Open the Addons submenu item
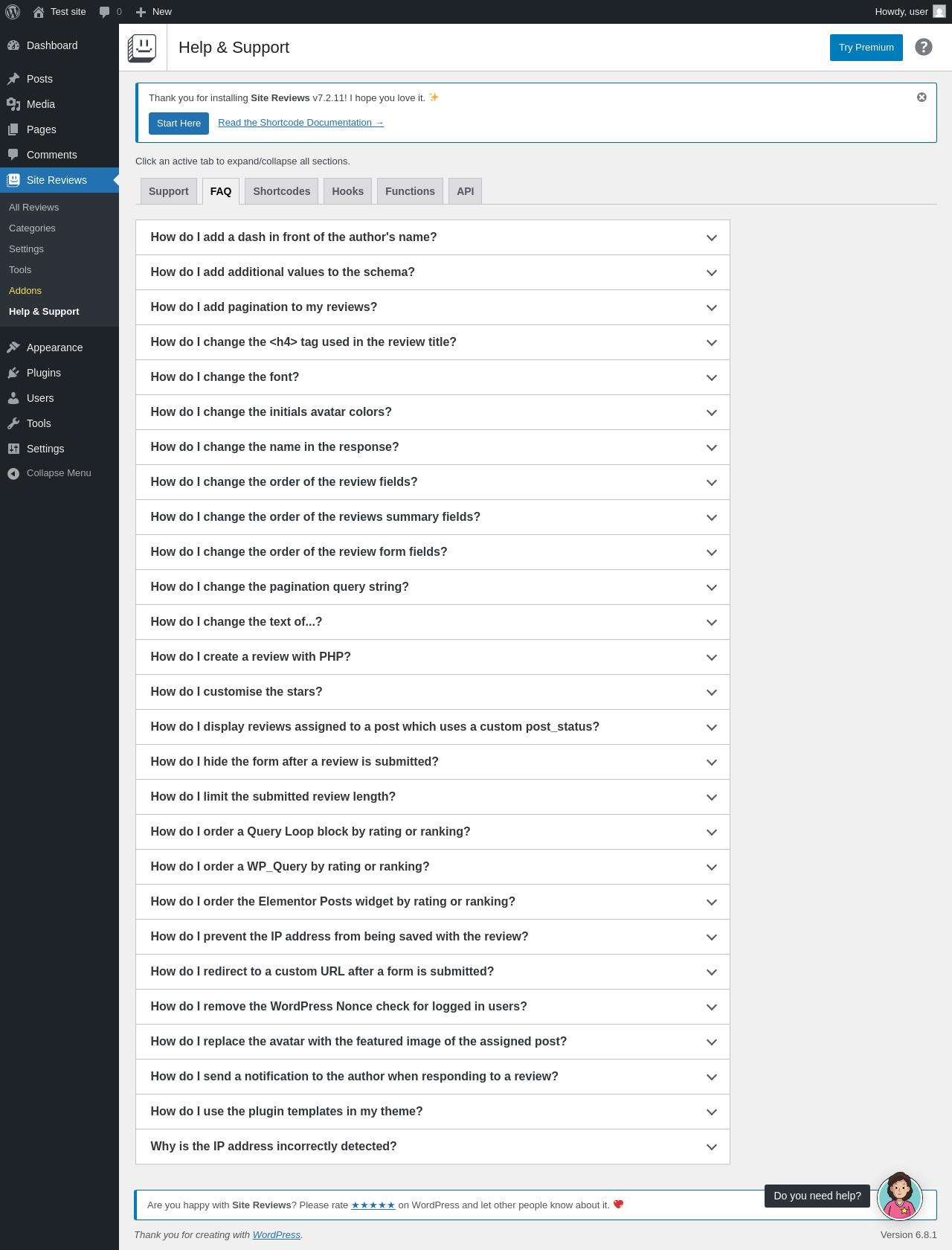This screenshot has height=1250, width=952. coord(59,291)
